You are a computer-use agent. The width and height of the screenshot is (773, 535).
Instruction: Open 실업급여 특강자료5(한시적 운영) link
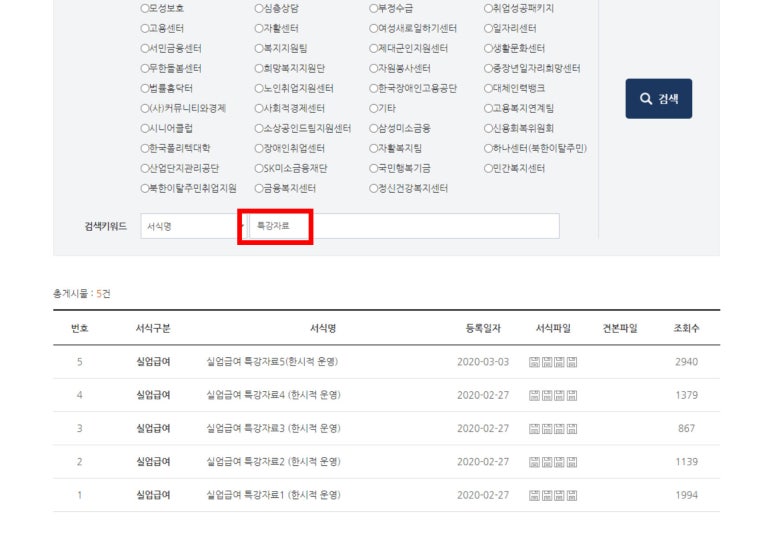272,362
